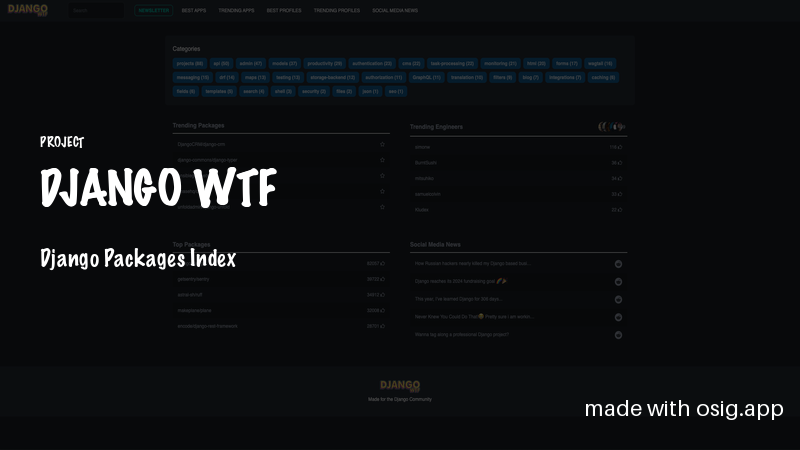Open the task-processing category

coord(452,64)
